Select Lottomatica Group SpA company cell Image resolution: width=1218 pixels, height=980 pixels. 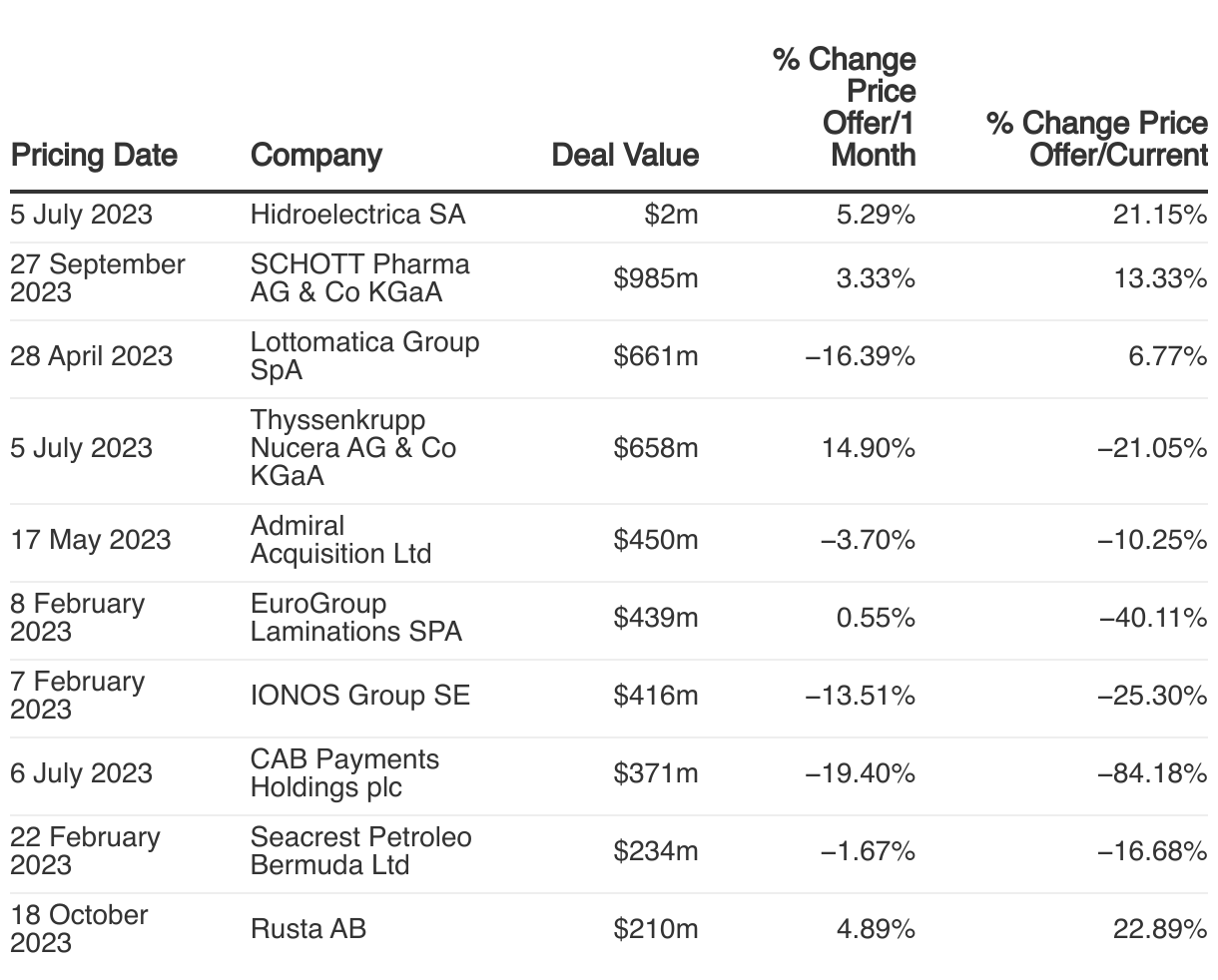364,356
